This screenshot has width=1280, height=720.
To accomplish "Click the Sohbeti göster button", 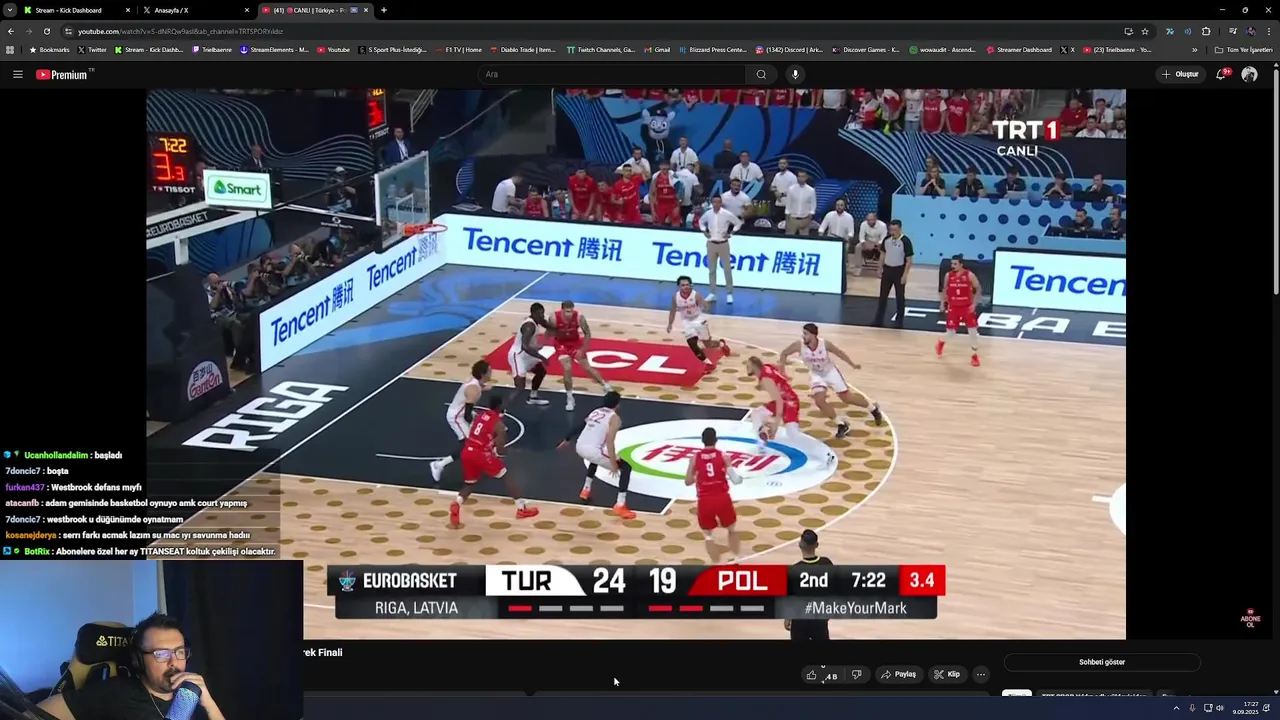I will pos(1102,662).
